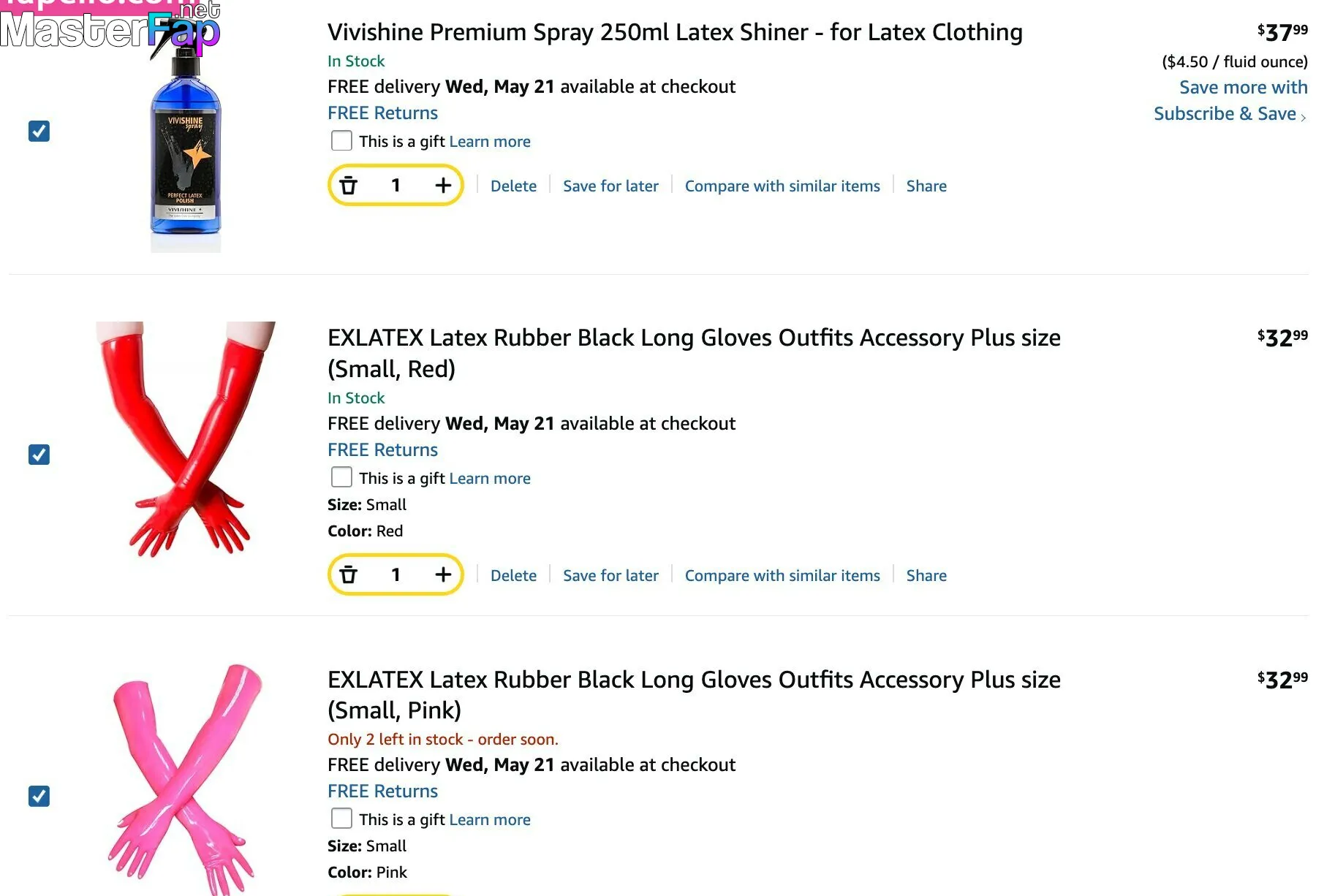
Task: Delete the Vivishine spray from cart
Action: [513, 186]
